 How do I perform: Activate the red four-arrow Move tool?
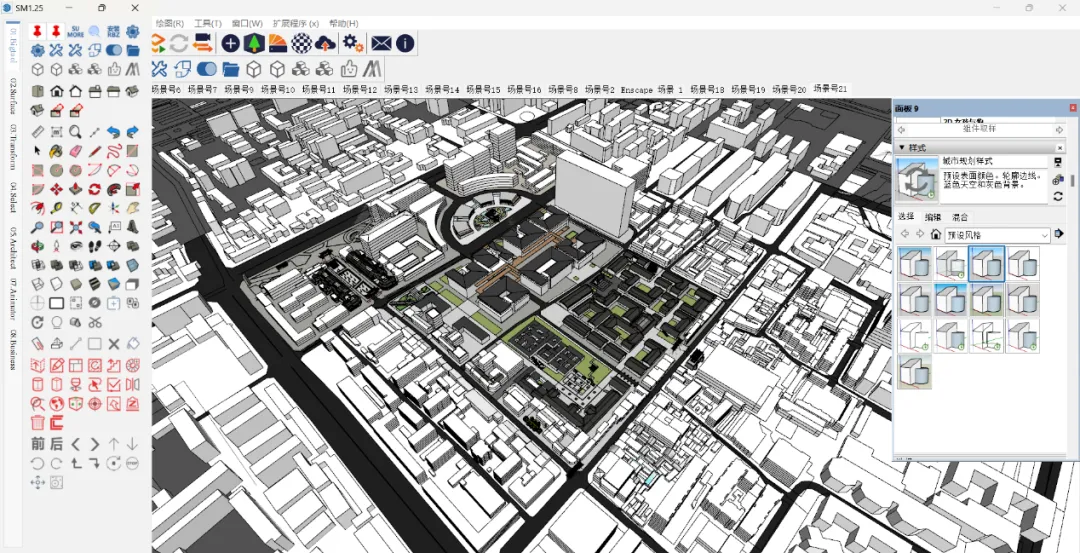point(56,189)
